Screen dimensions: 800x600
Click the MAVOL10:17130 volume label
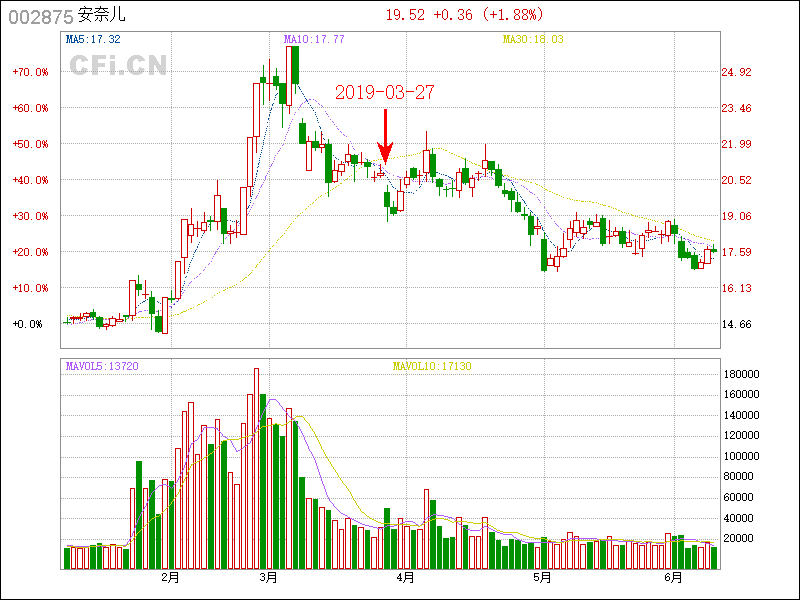click(x=432, y=367)
